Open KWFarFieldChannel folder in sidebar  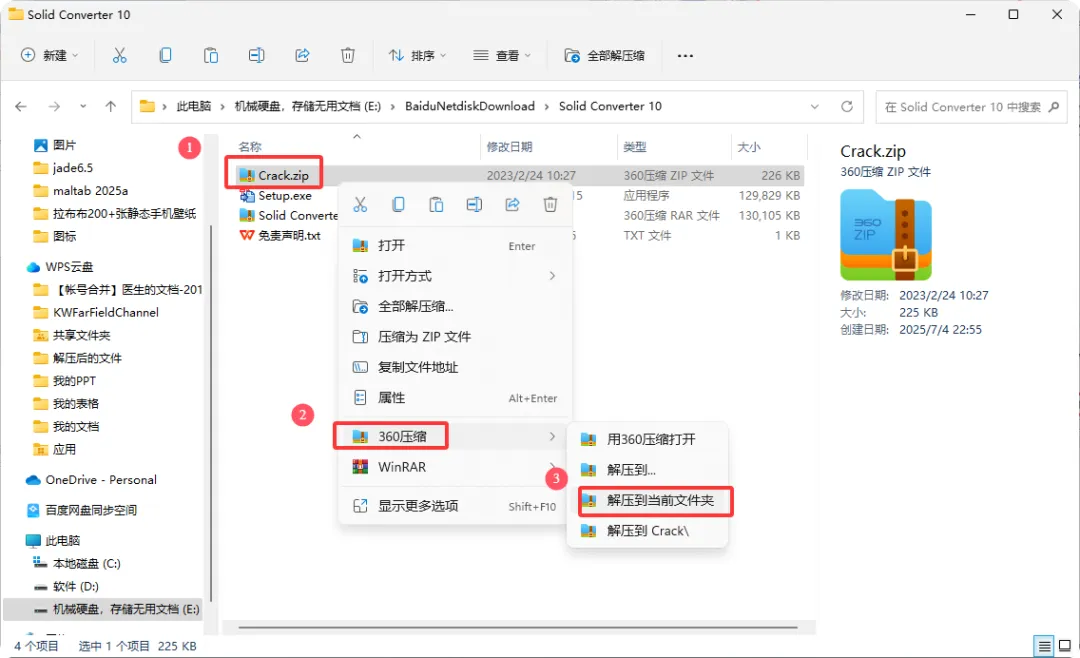pyautogui.click(x=96, y=313)
